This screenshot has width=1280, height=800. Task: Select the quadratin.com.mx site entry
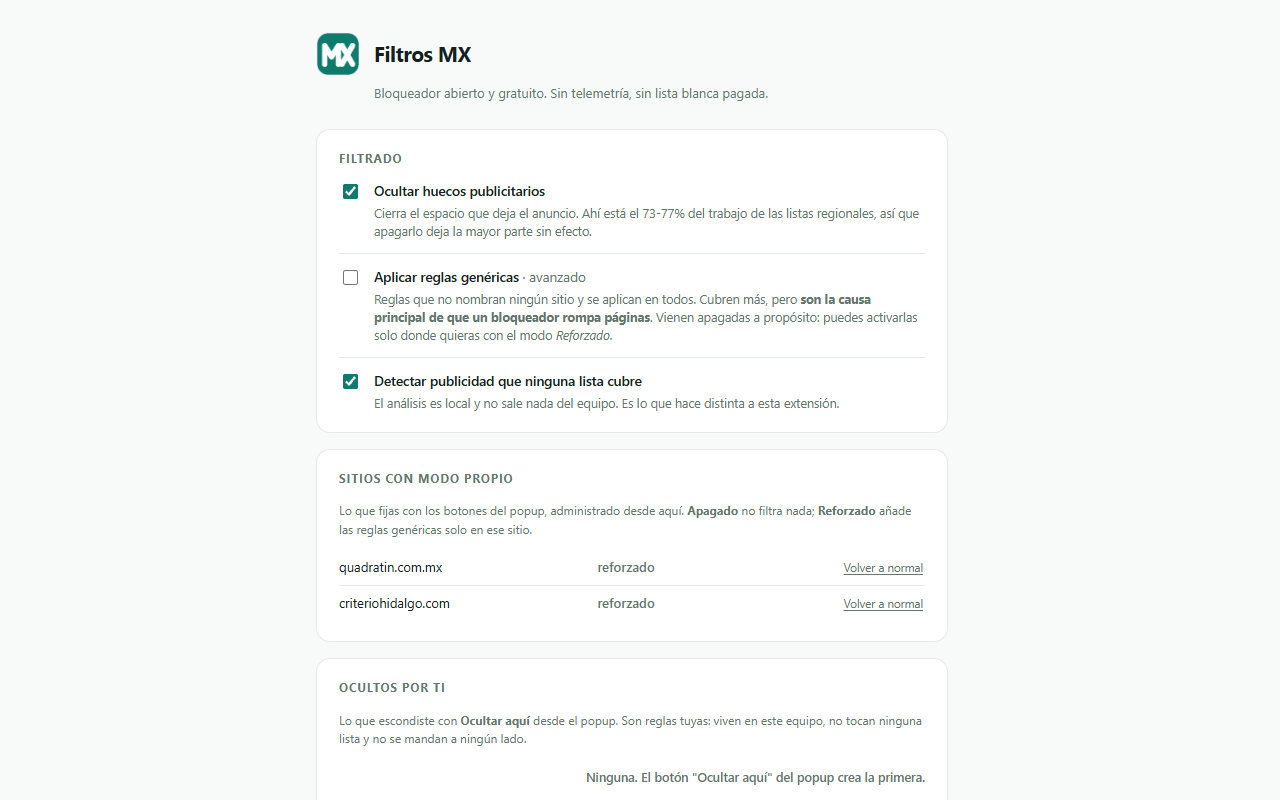coord(390,567)
